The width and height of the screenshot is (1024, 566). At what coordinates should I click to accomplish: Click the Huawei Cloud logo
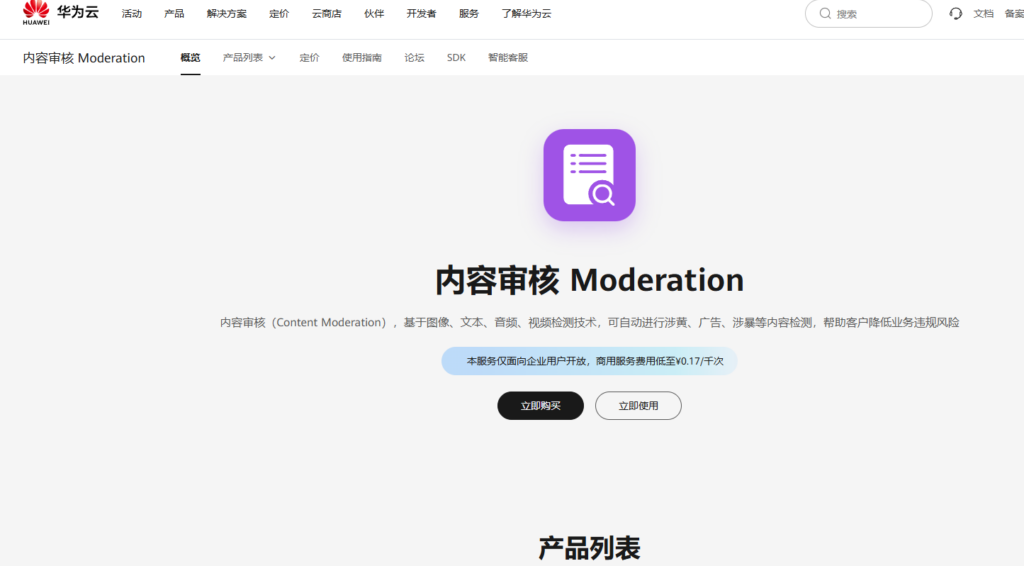click(60, 13)
